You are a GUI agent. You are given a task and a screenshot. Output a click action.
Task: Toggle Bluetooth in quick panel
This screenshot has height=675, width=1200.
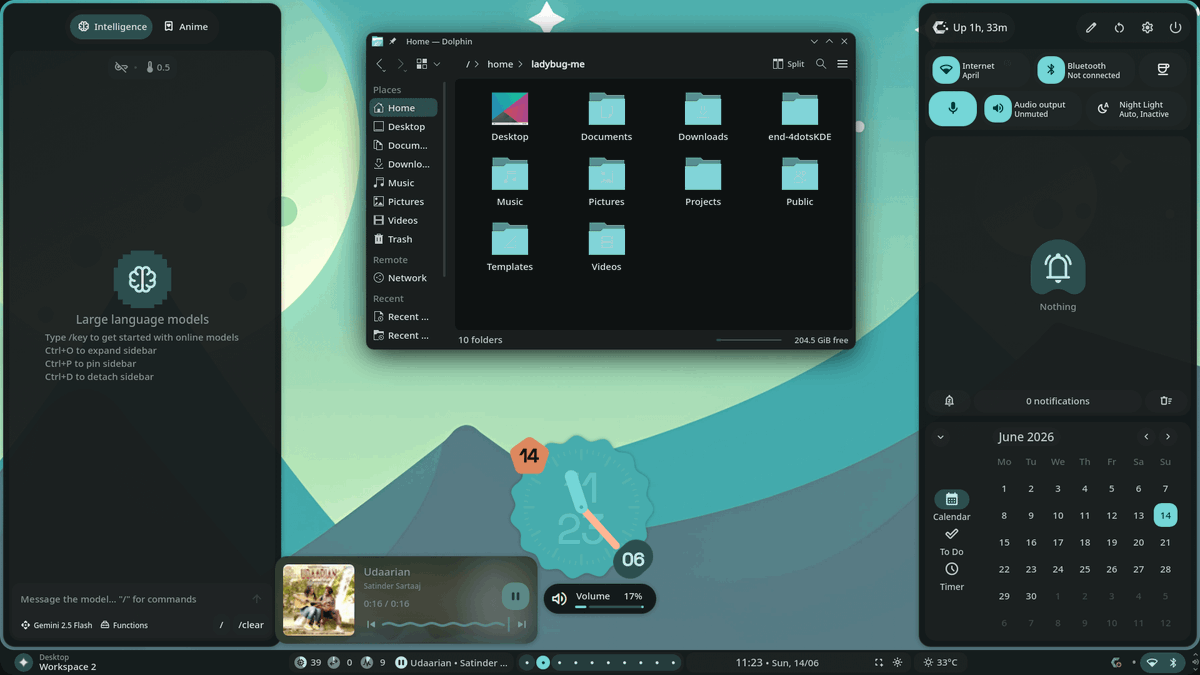click(x=1051, y=70)
